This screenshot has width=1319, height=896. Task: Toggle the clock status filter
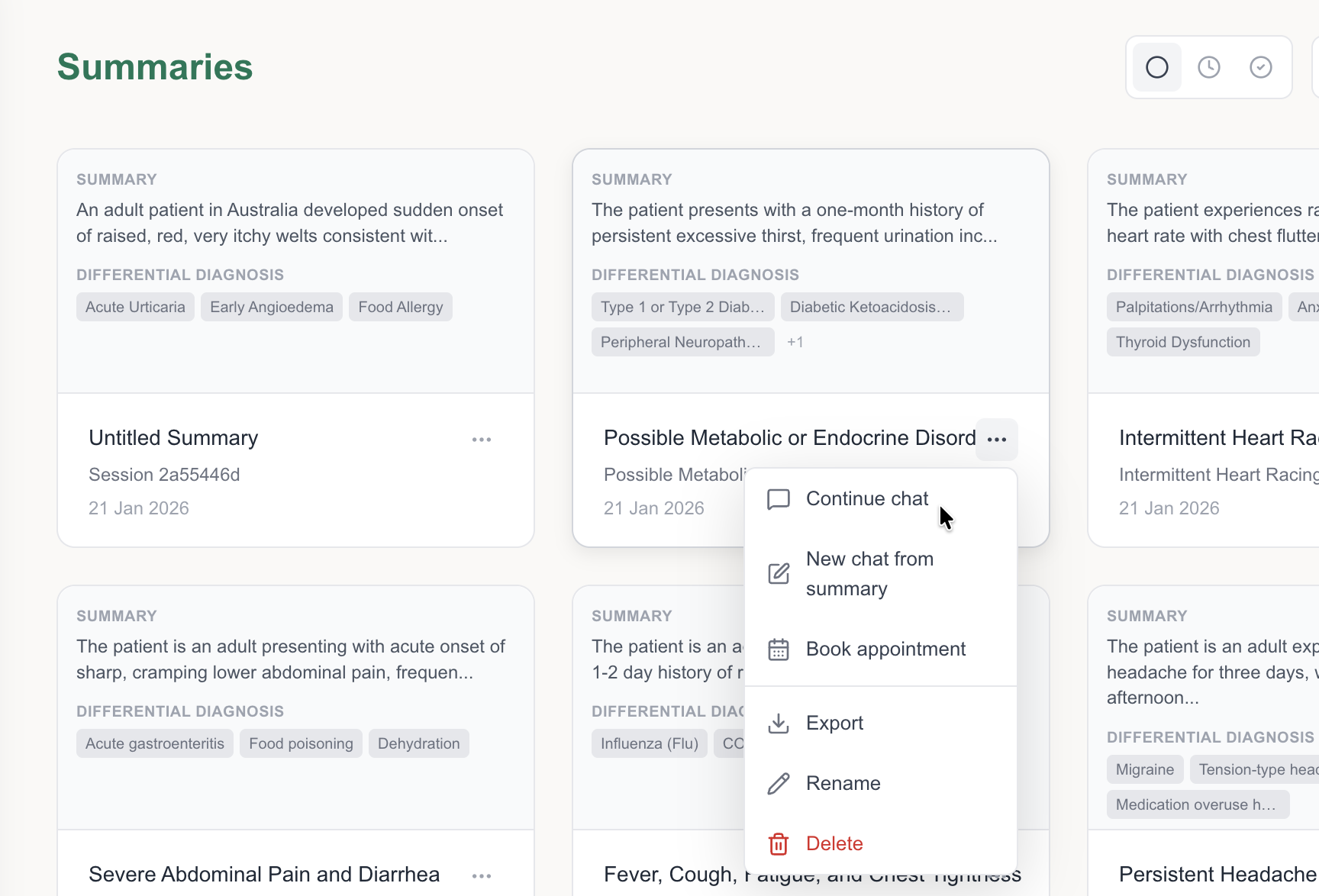[1208, 67]
